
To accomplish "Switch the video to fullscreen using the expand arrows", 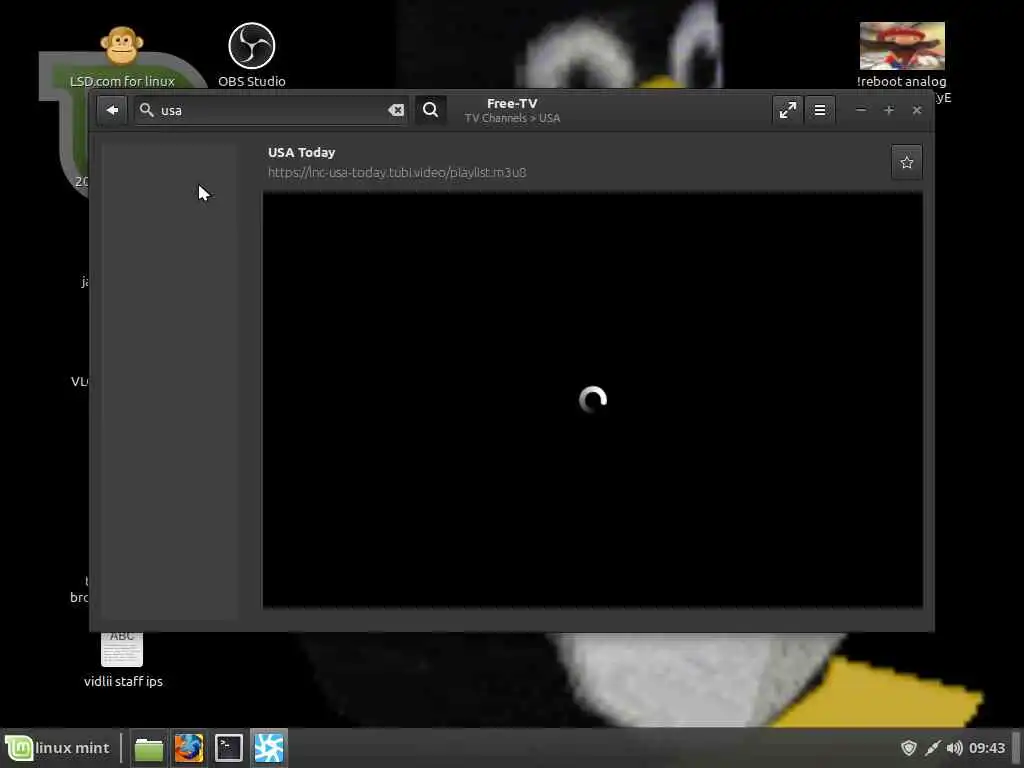I will (x=788, y=110).
